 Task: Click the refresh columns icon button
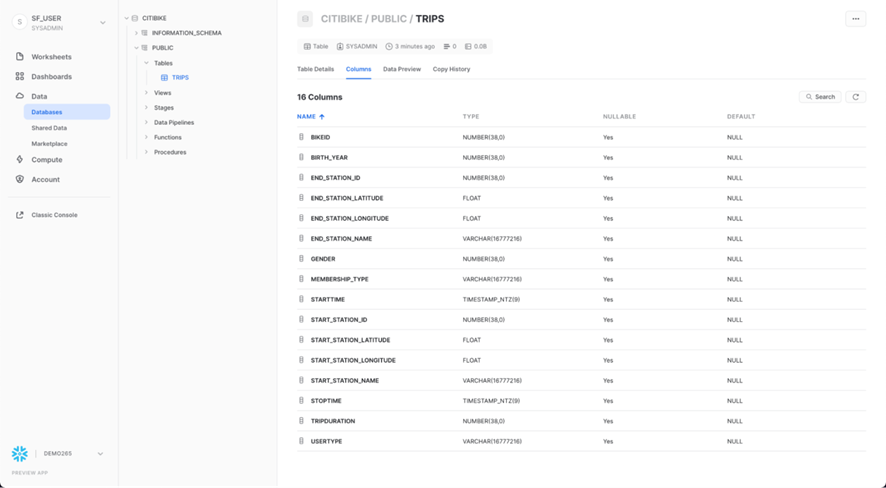coord(855,97)
